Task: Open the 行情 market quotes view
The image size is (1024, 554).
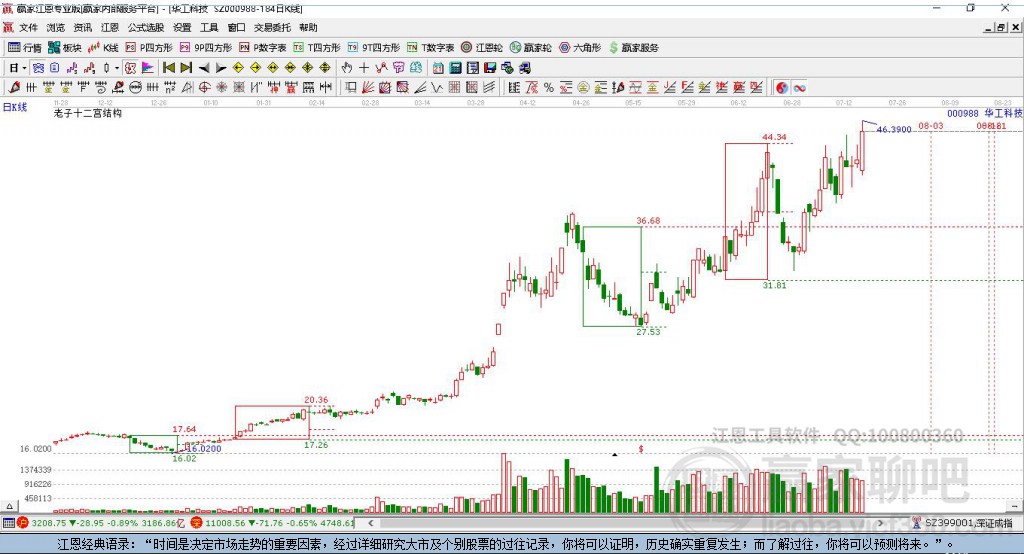Action: 24,48
